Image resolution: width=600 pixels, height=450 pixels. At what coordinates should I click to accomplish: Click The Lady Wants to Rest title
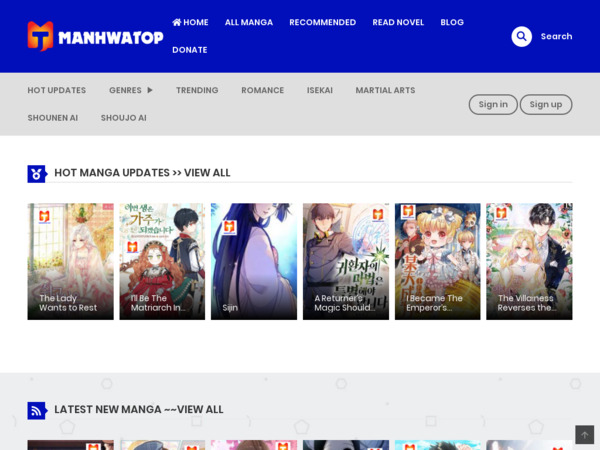[68, 303]
